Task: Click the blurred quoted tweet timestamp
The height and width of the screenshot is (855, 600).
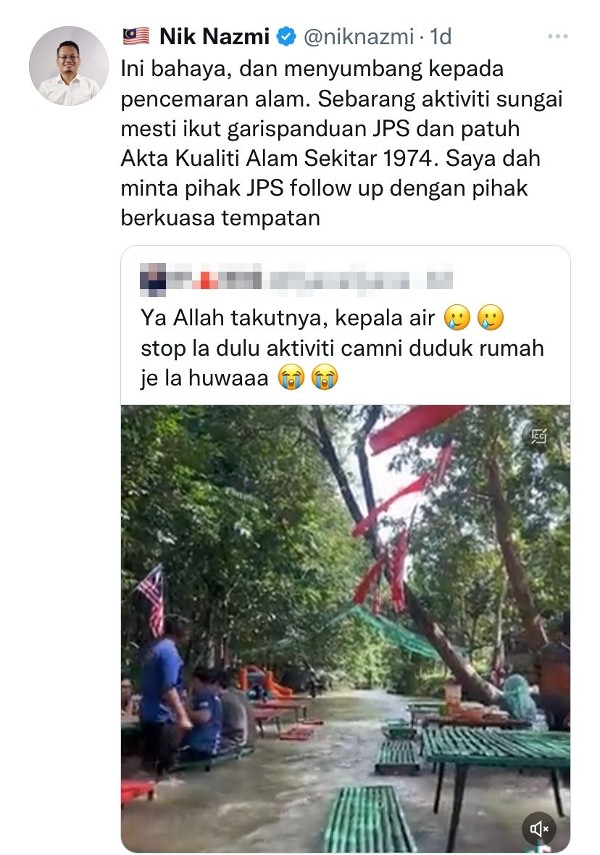Action: (440, 279)
